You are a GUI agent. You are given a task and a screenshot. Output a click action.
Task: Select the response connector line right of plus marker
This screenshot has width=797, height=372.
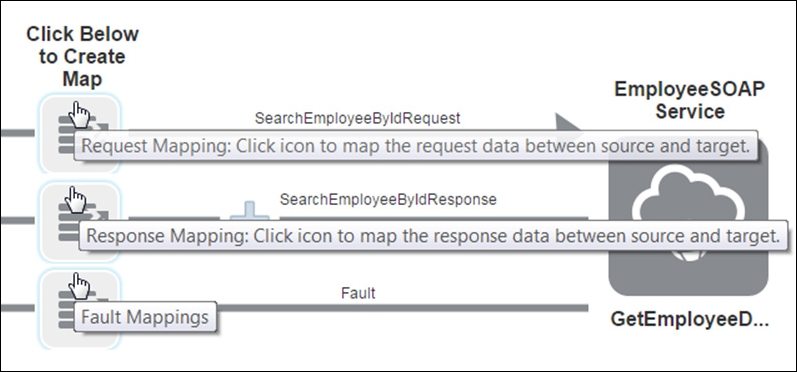pyautogui.click(x=434, y=219)
